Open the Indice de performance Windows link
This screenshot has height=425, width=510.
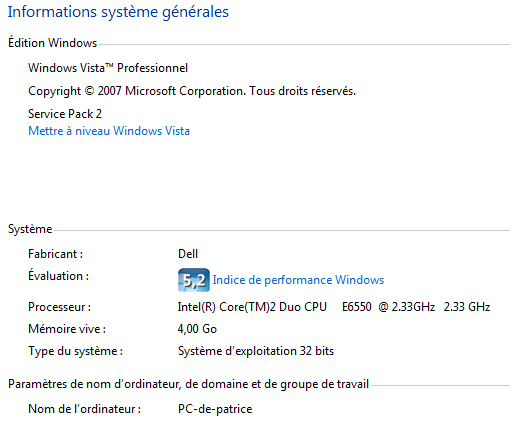298,280
